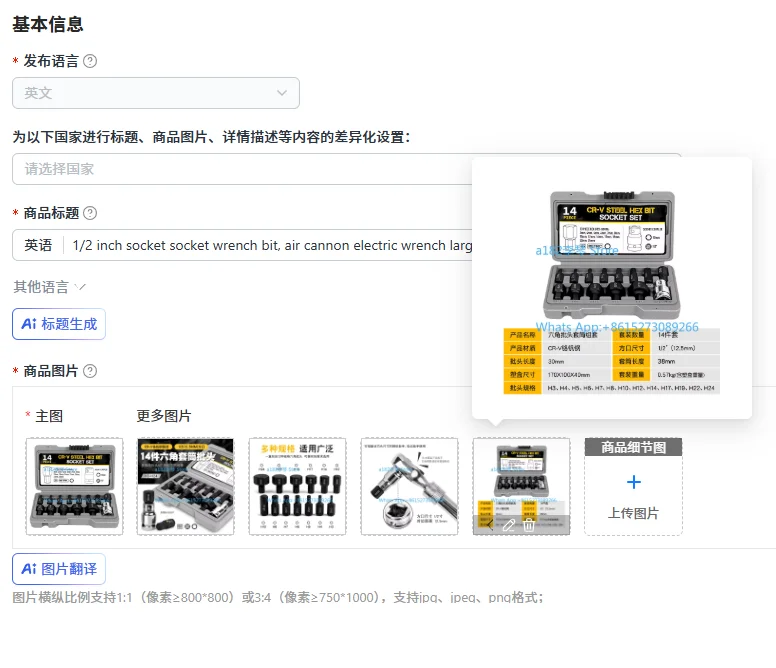Click the blue plus icon to upload image
The width and height of the screenshot is (776, 668).
click(633, 482)
